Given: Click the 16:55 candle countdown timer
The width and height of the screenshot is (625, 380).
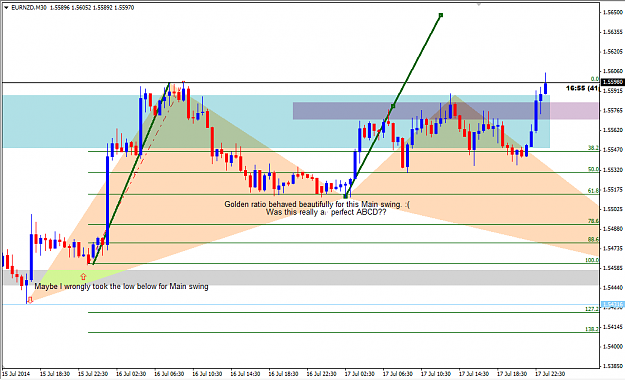Looking at the screenshot, I should coord(582,88).
